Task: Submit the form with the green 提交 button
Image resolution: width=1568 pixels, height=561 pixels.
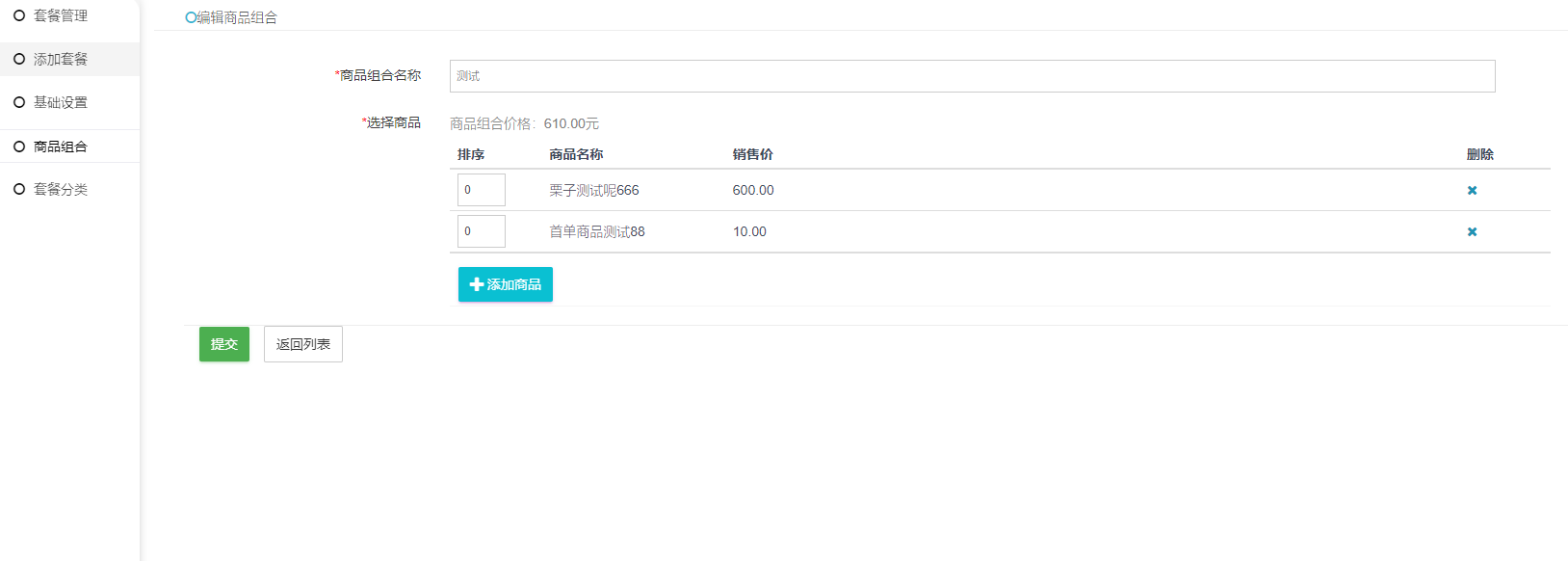Action: point(223,344)
